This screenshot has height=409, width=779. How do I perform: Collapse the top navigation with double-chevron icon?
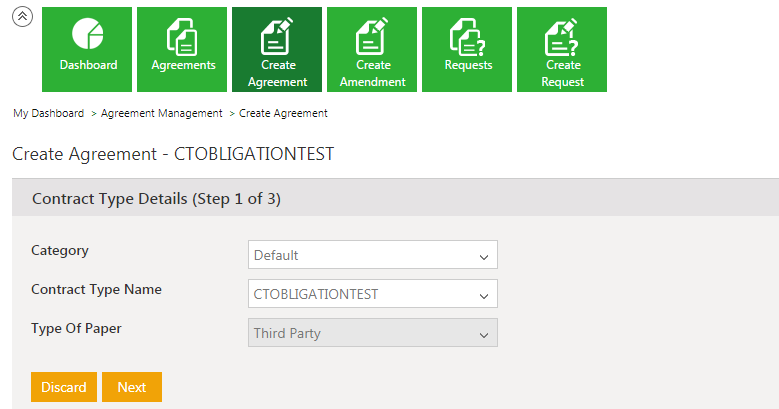click(22, 16)
